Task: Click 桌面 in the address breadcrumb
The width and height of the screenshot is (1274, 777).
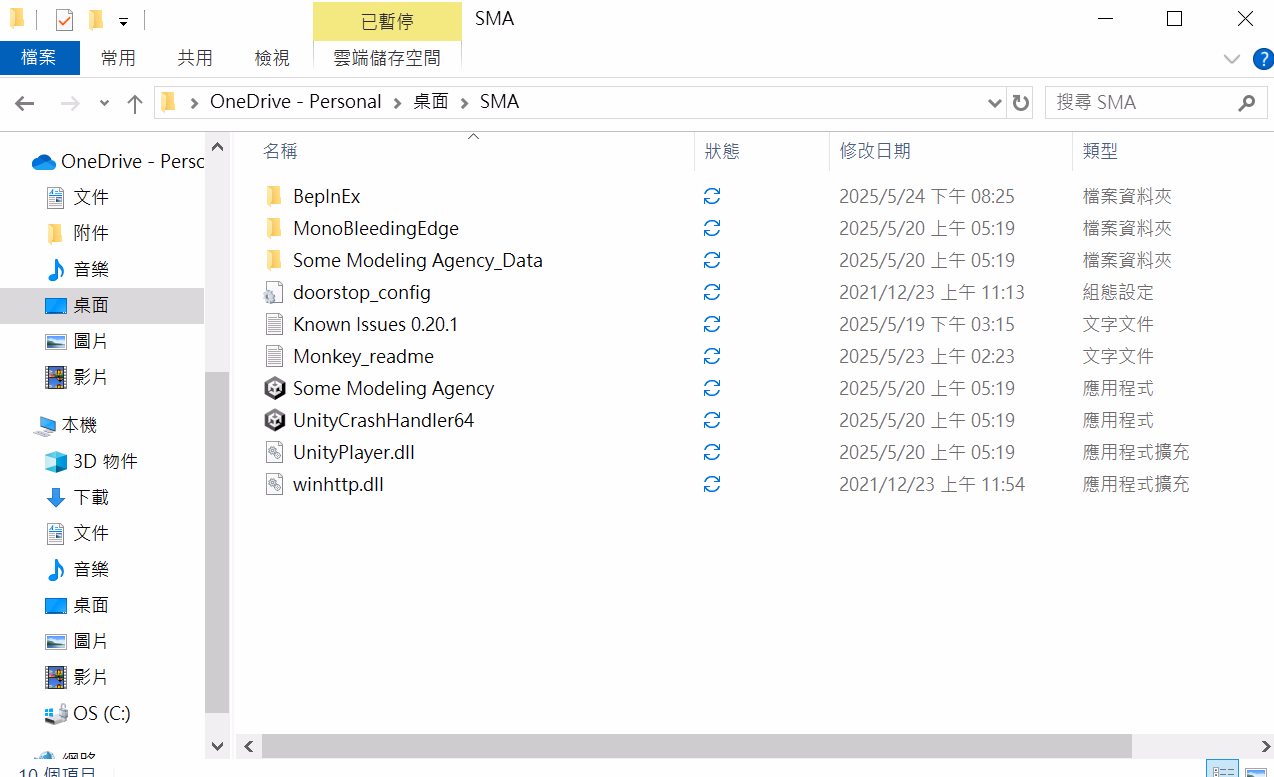Action: click(431, 102)
